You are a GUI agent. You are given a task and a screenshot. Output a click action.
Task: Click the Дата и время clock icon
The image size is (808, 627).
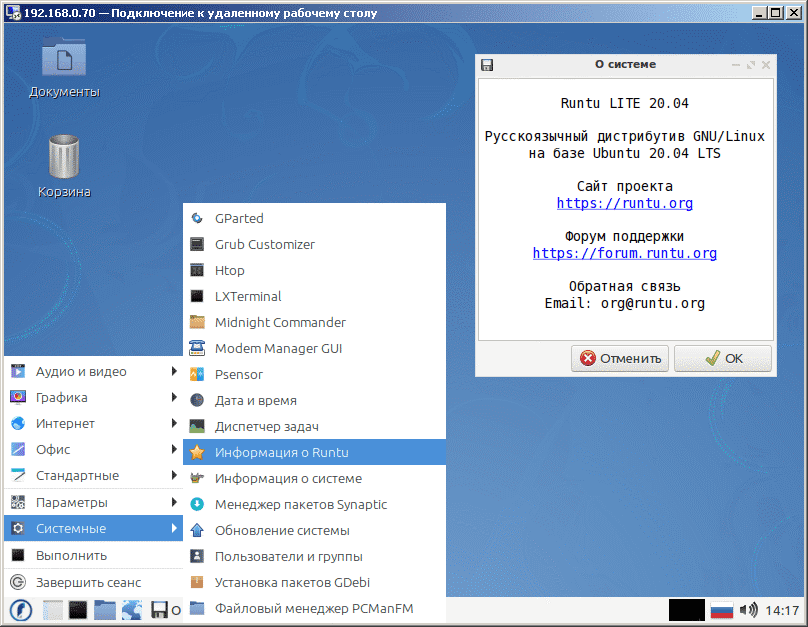pyautogui.click(x=197, y=400)
